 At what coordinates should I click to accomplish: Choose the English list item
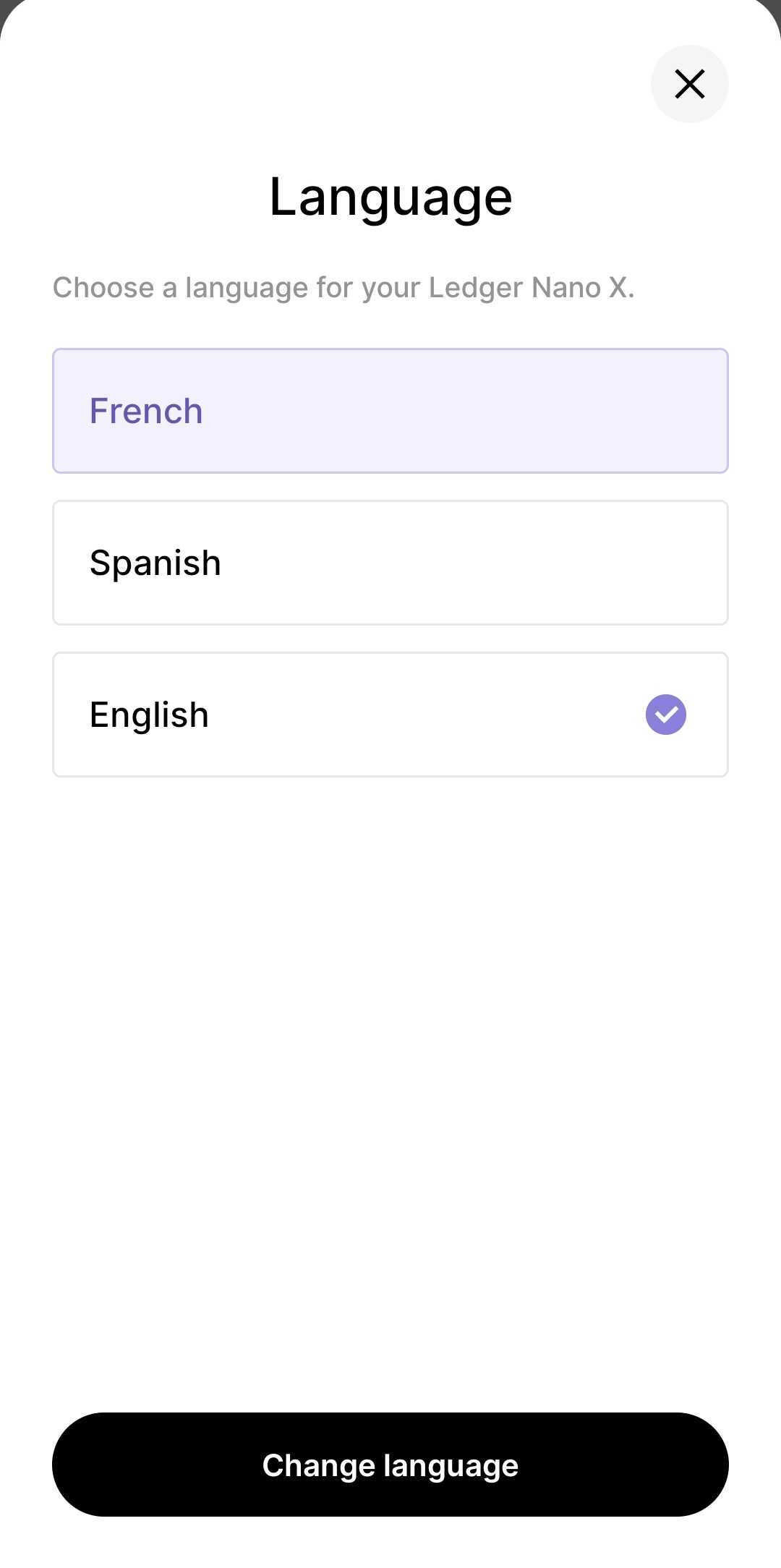pyautogui.click(x=390, y=715)
